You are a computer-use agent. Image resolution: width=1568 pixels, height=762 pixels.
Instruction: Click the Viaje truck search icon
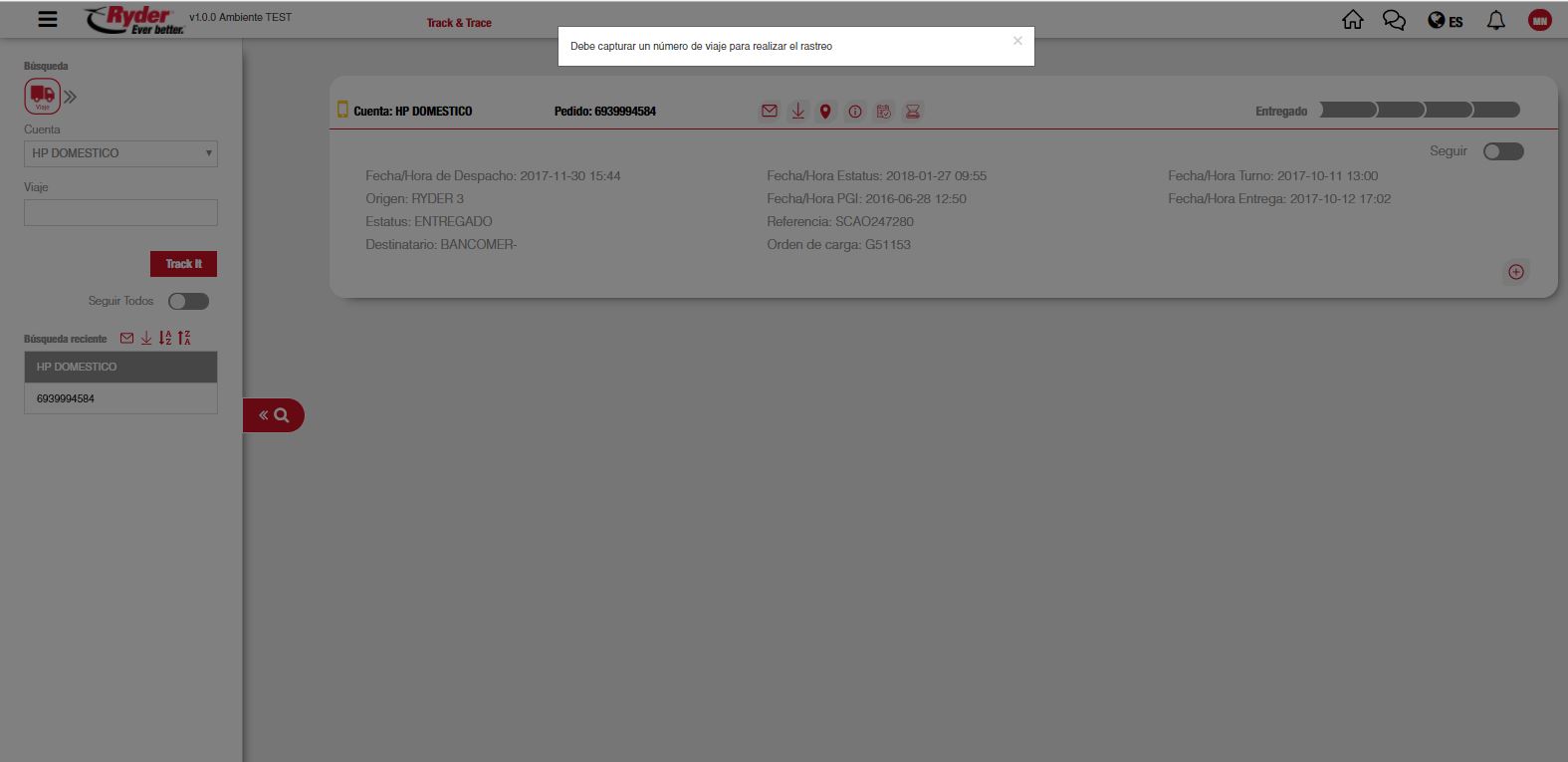click(x=43, y=96)
